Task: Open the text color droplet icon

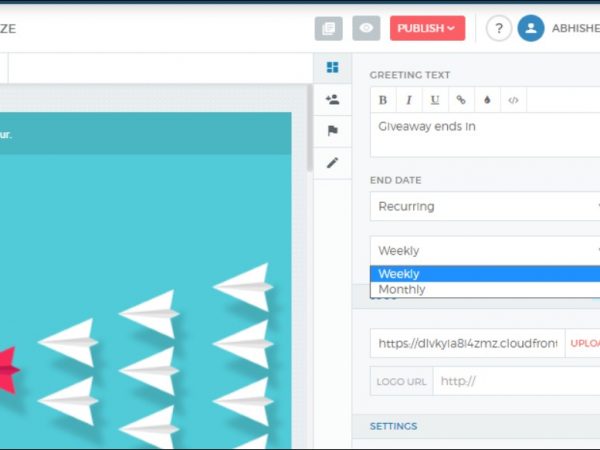Action: (487, 100)
